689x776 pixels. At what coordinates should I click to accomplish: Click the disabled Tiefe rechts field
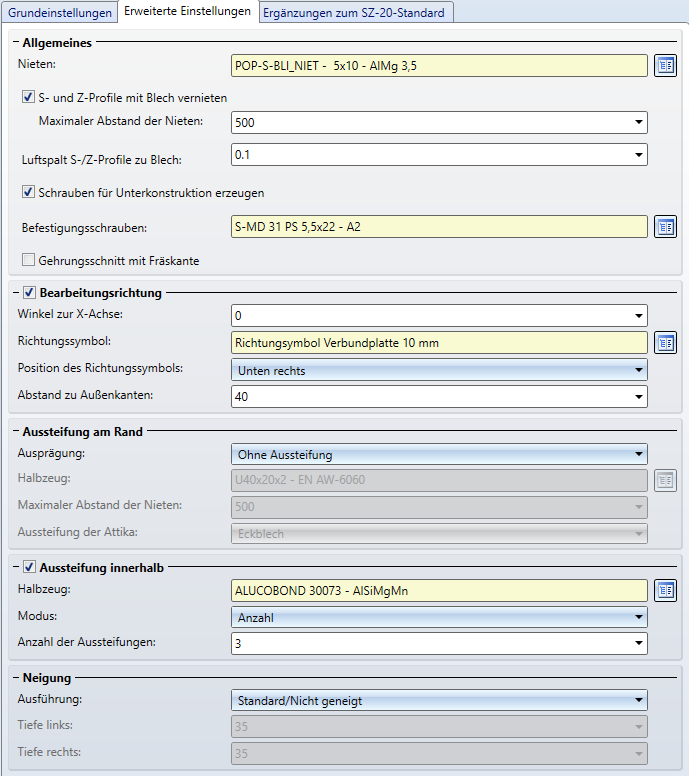click(x=439, y=753)
